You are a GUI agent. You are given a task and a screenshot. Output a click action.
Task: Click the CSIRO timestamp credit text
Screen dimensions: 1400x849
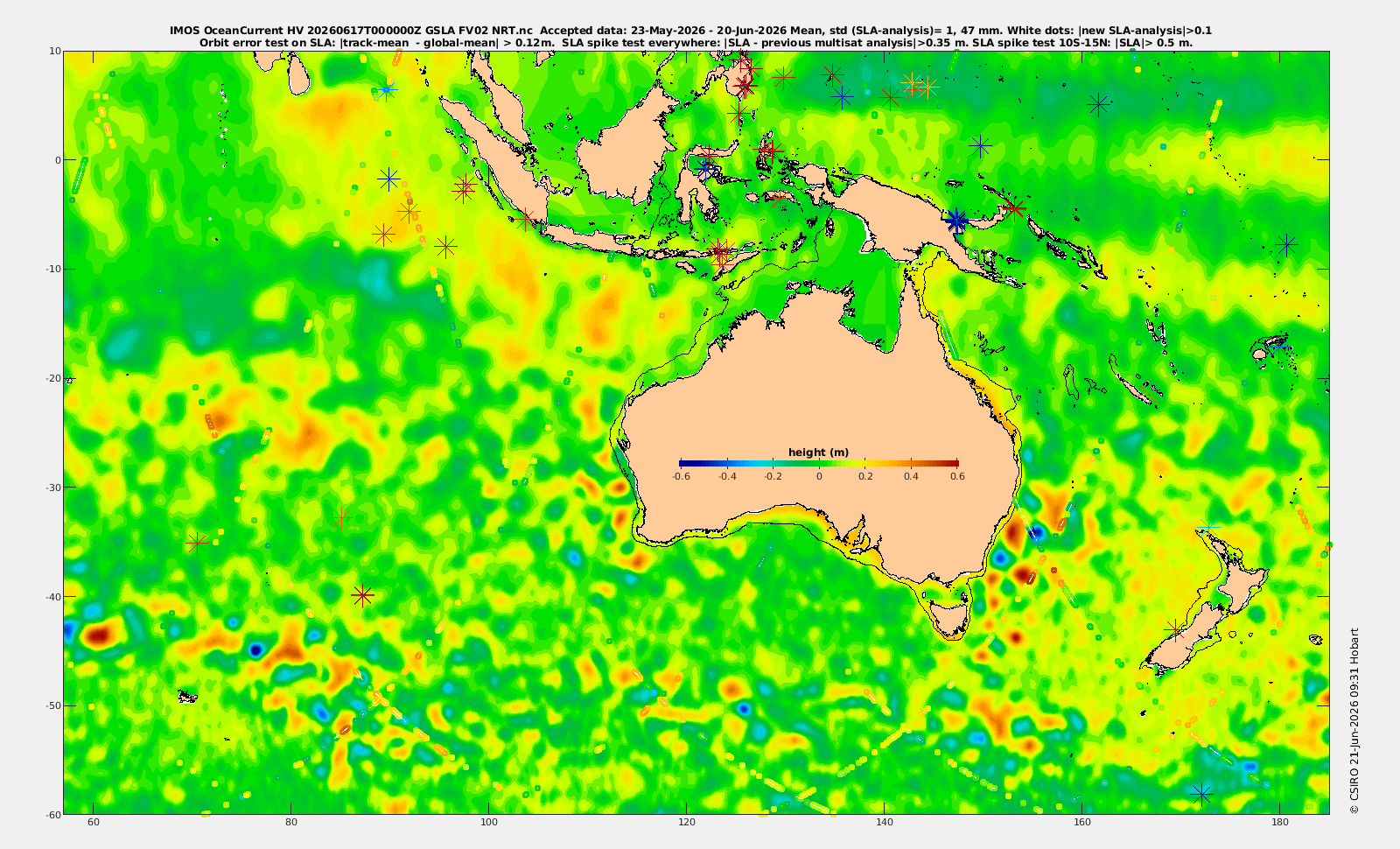pos(1354,721)
